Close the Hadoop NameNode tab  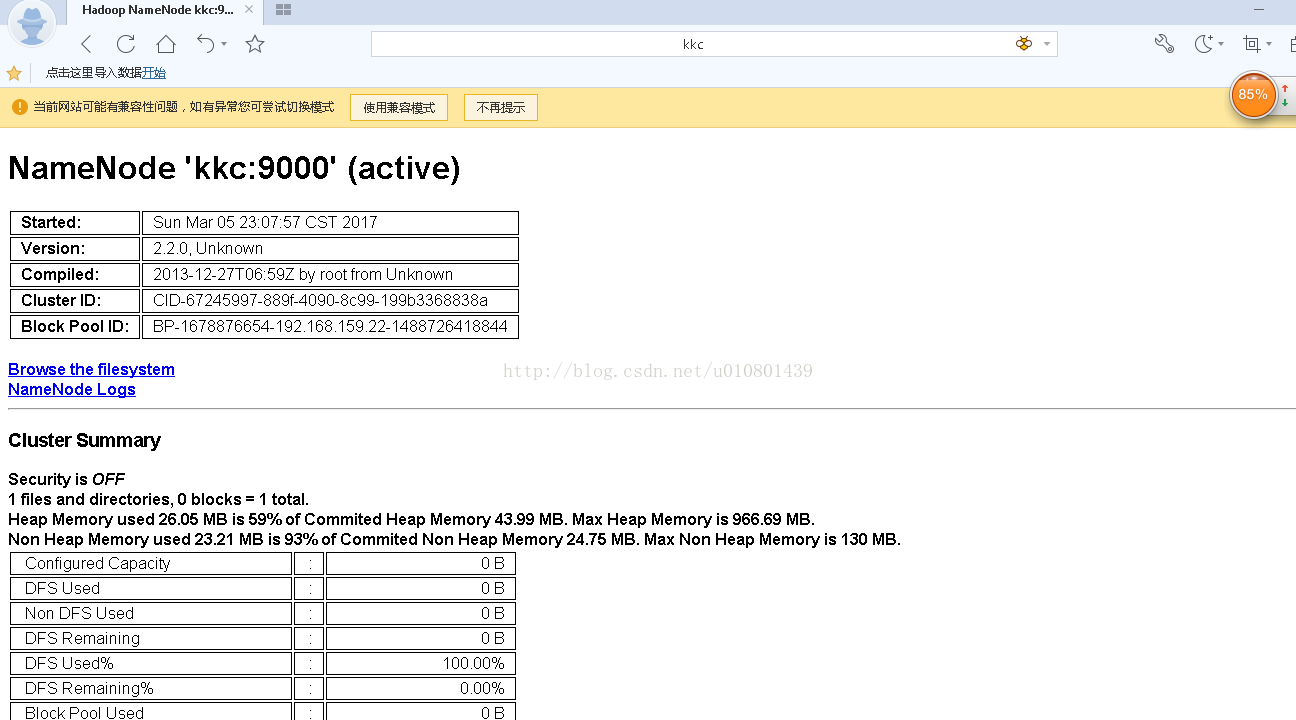(248, 10)
